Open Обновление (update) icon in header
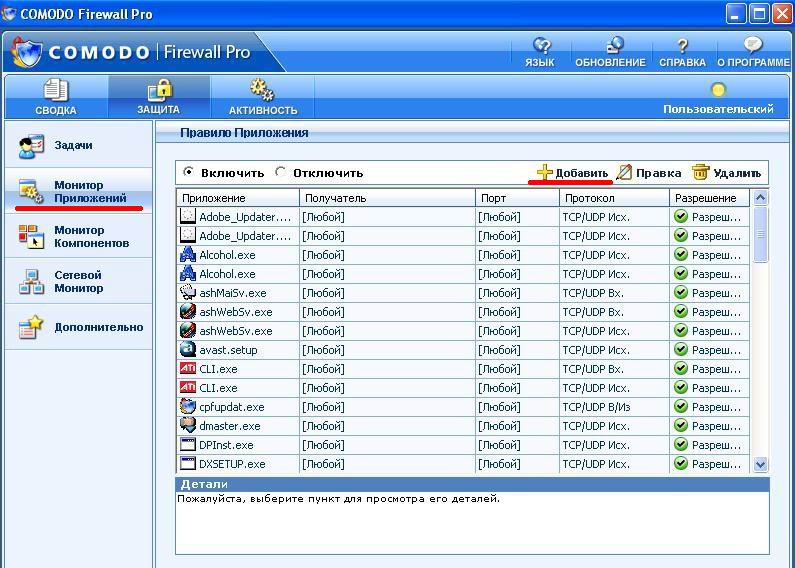The image size is (795, 568). click(610, 47)
